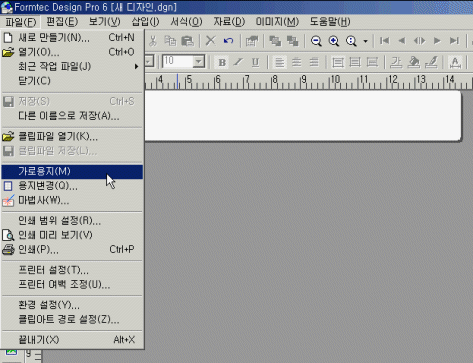
Task: Click the Delete X icon
Action: tap(210, 41)
